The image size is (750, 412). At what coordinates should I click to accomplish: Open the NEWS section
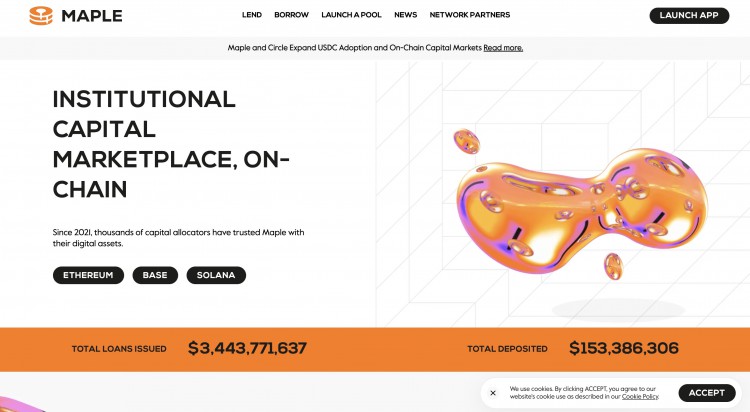(x=406, y=15)
